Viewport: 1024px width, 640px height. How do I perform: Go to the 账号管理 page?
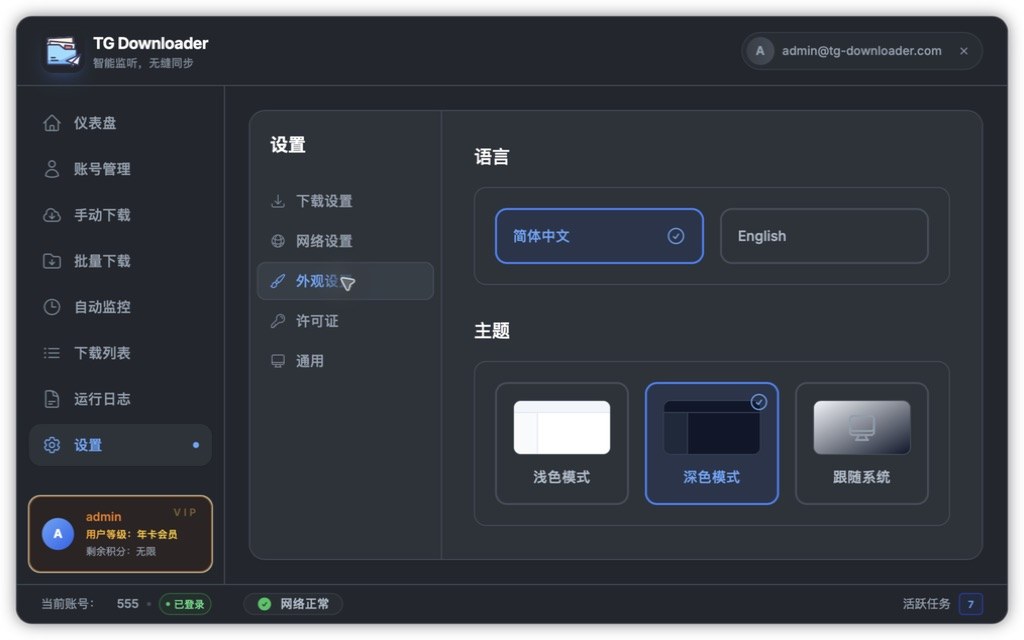pyautogui.click(x=120, y=169)
